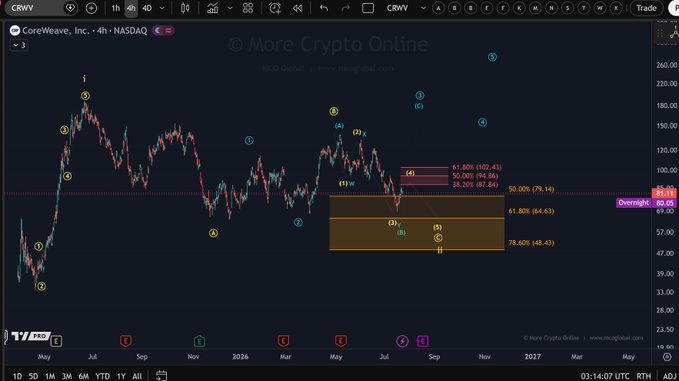Screen dimensions: 679x381
Task: Open the purple upcoming earnings E marker
Action: coord(423,341)
